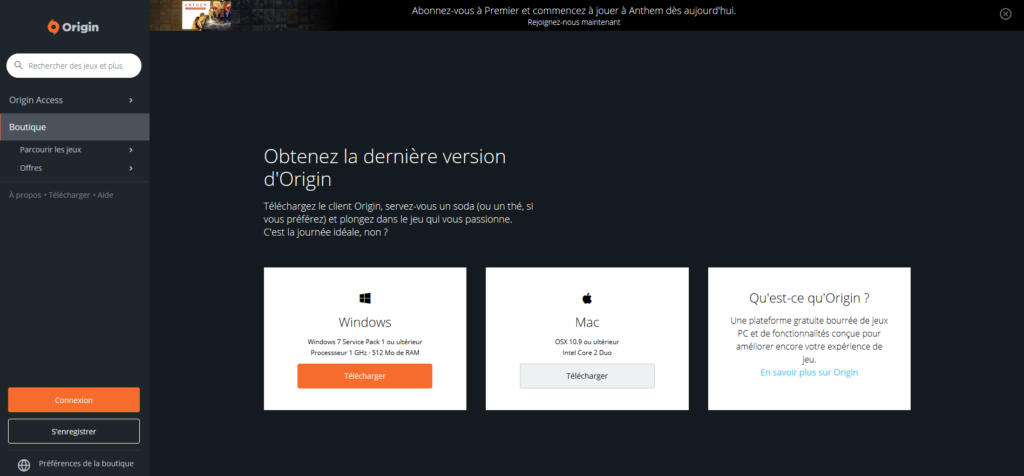Click the Origin logo in sidebar

pyautogui.click(x=73, y=27)
